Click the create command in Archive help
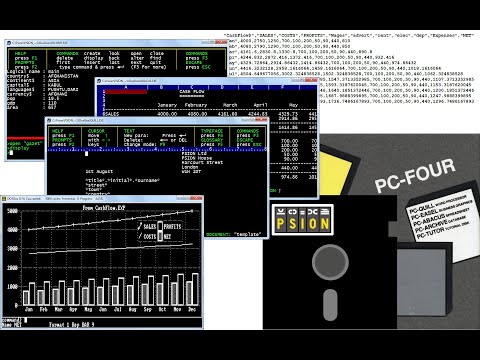Viewport: 480px width, 360px height. (x=92, y=53)
